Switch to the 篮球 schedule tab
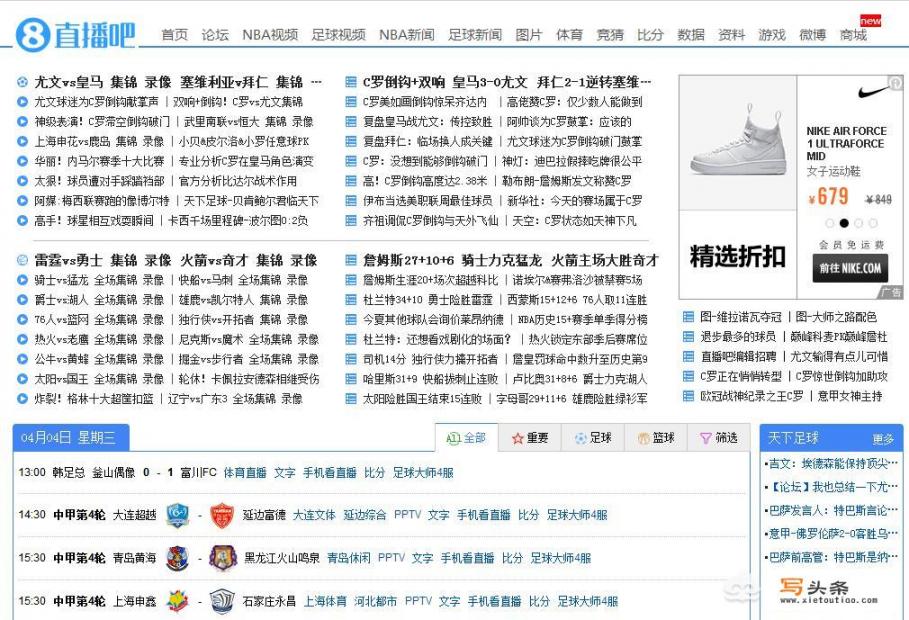Screen dimensions: 909x620 coord(656,438)
